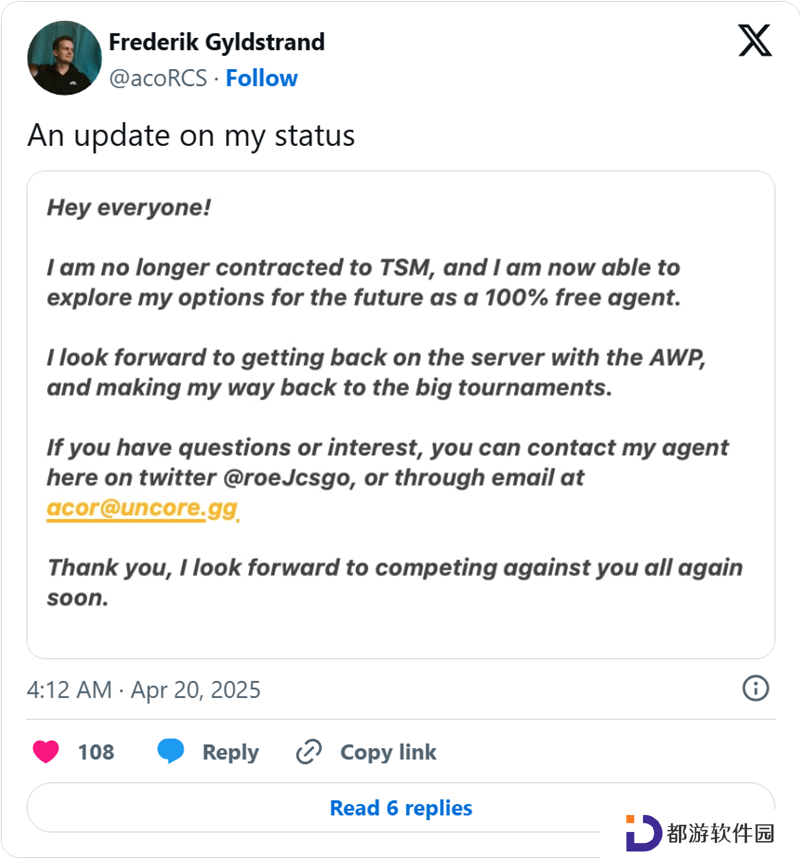Click the 都游软件园 watermark text
This screenshot has width=800, height=859.
(x=720, y=833)
